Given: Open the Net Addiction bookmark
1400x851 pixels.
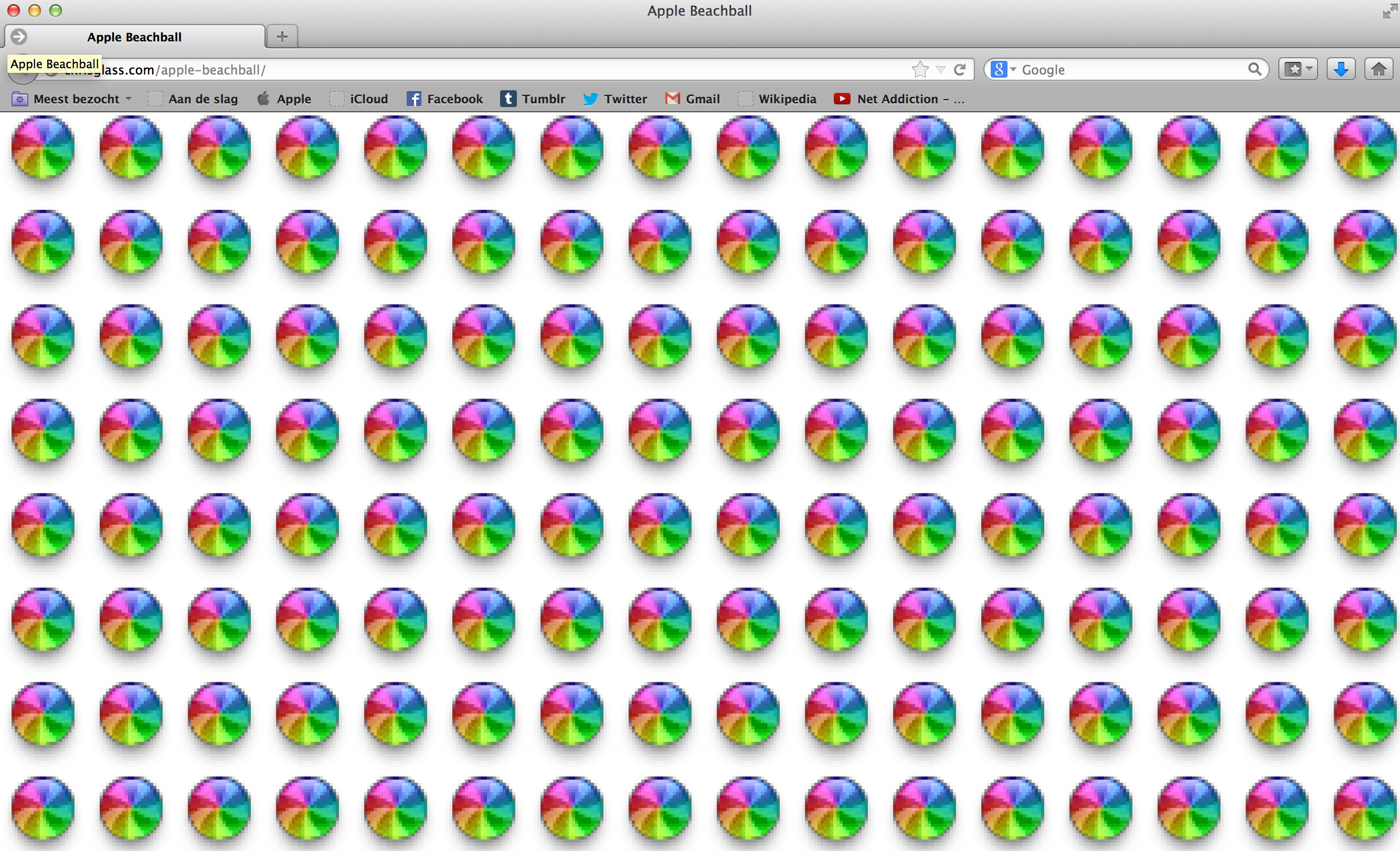Looking at the screenshot, I should coord(899,99).
